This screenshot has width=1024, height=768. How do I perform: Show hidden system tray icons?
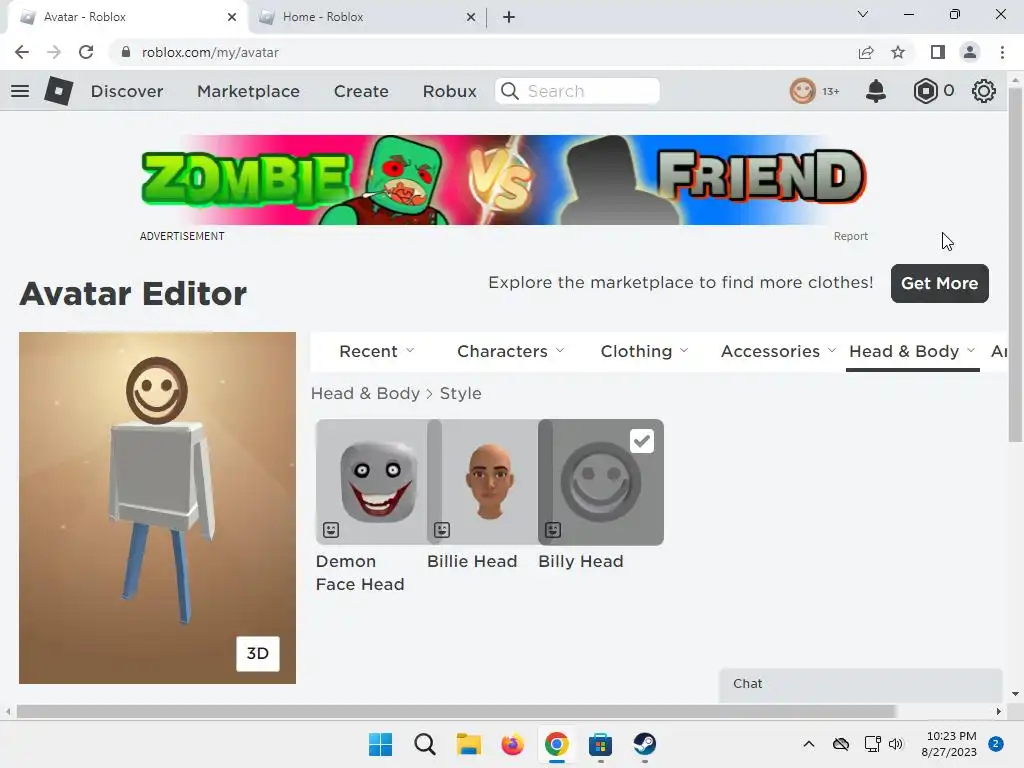808,744
